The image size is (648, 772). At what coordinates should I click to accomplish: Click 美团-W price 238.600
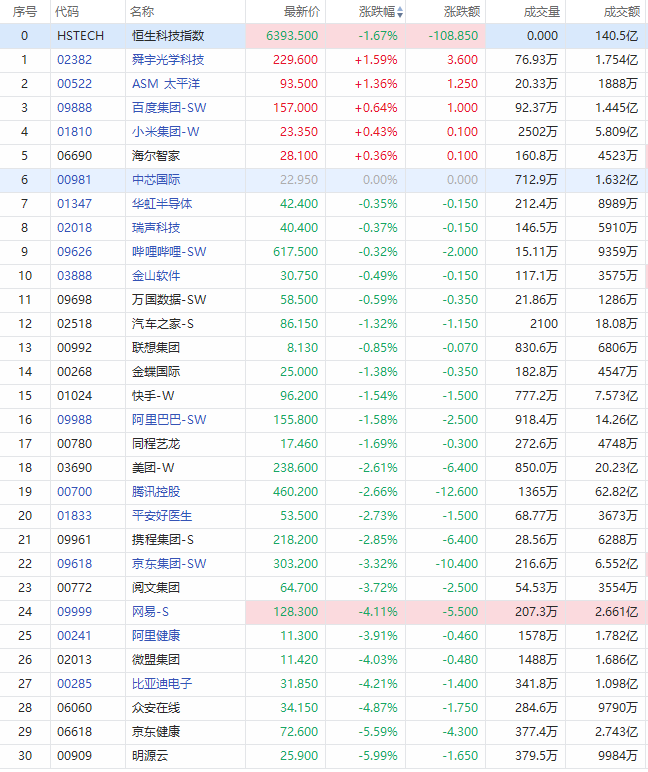pos(295,468)
